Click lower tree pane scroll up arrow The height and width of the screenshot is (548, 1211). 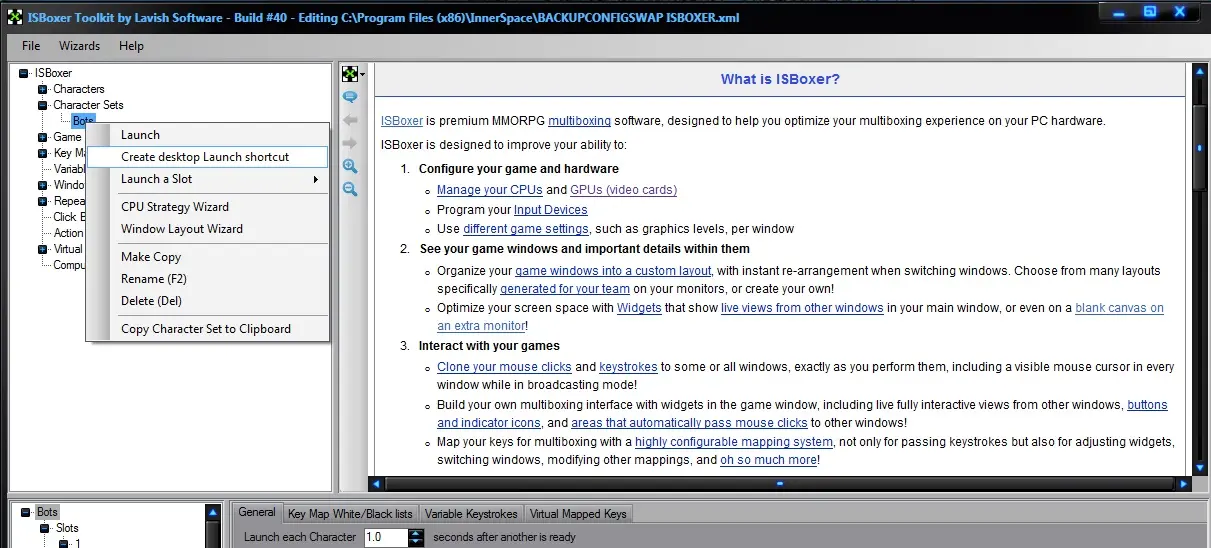pos(213,512)
